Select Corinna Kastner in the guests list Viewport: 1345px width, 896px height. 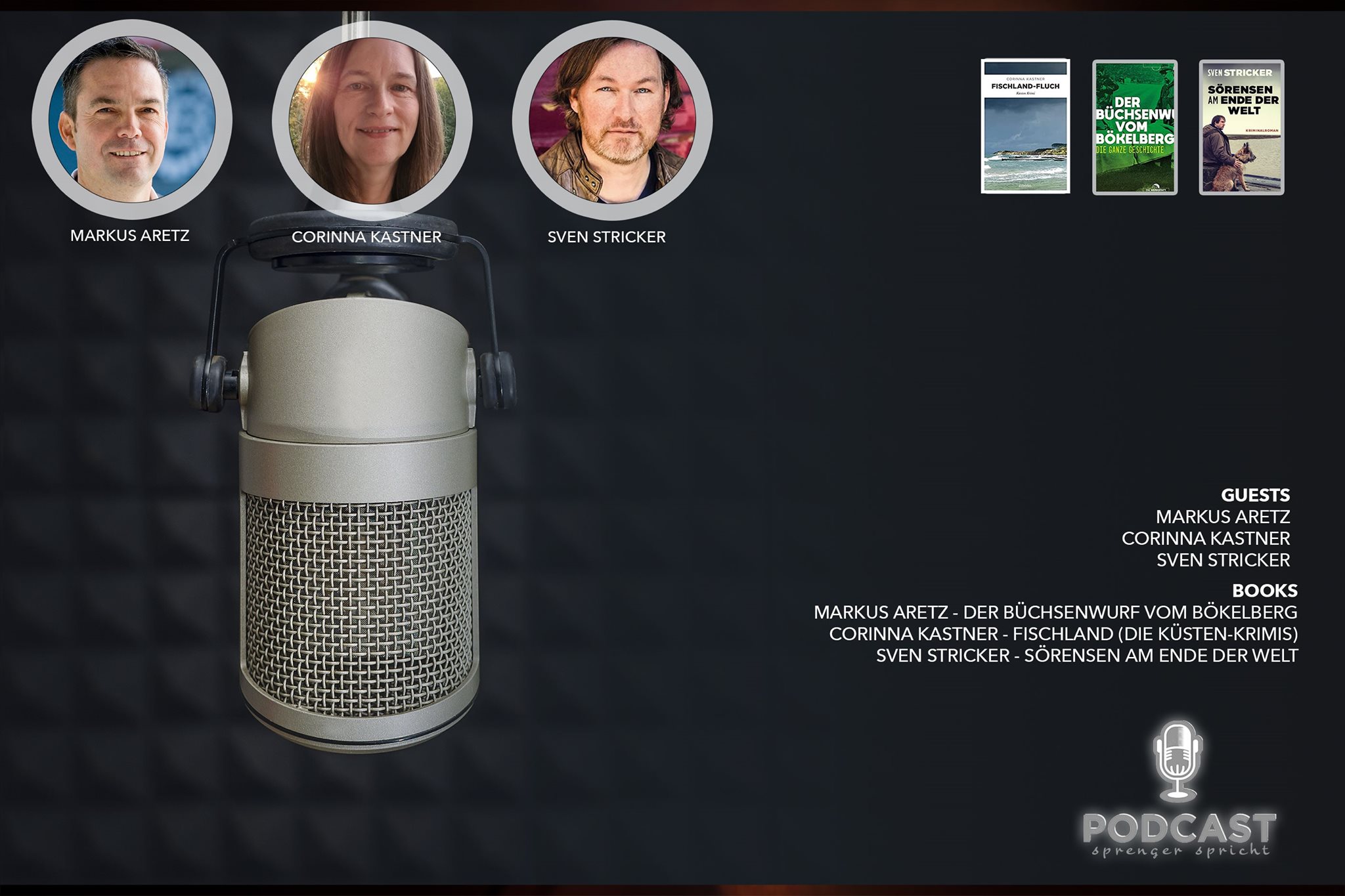point(1205,538)
